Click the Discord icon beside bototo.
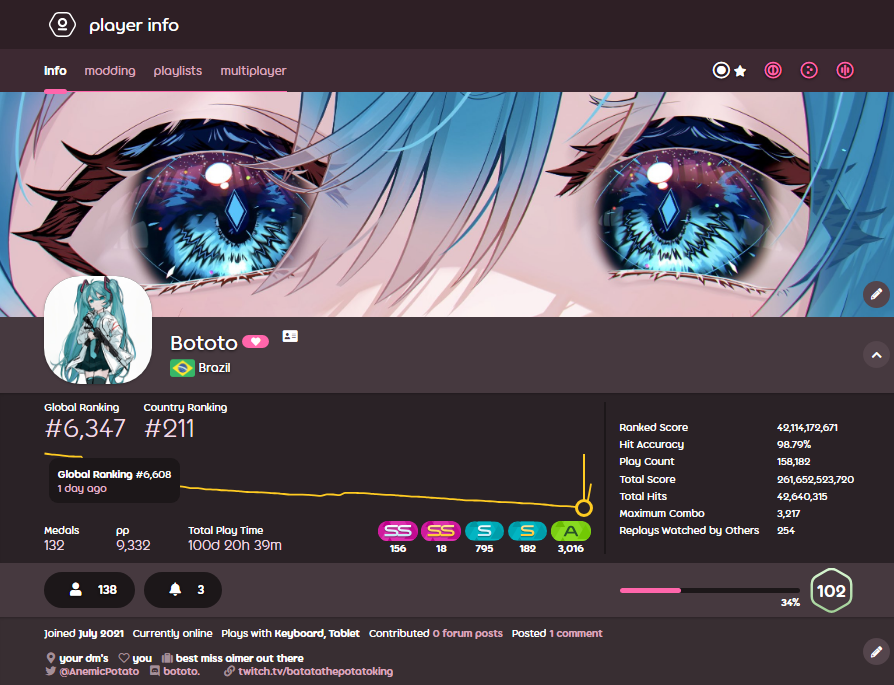Image resolution: width=894 pixels, height=685 pixels. [155, 671]
